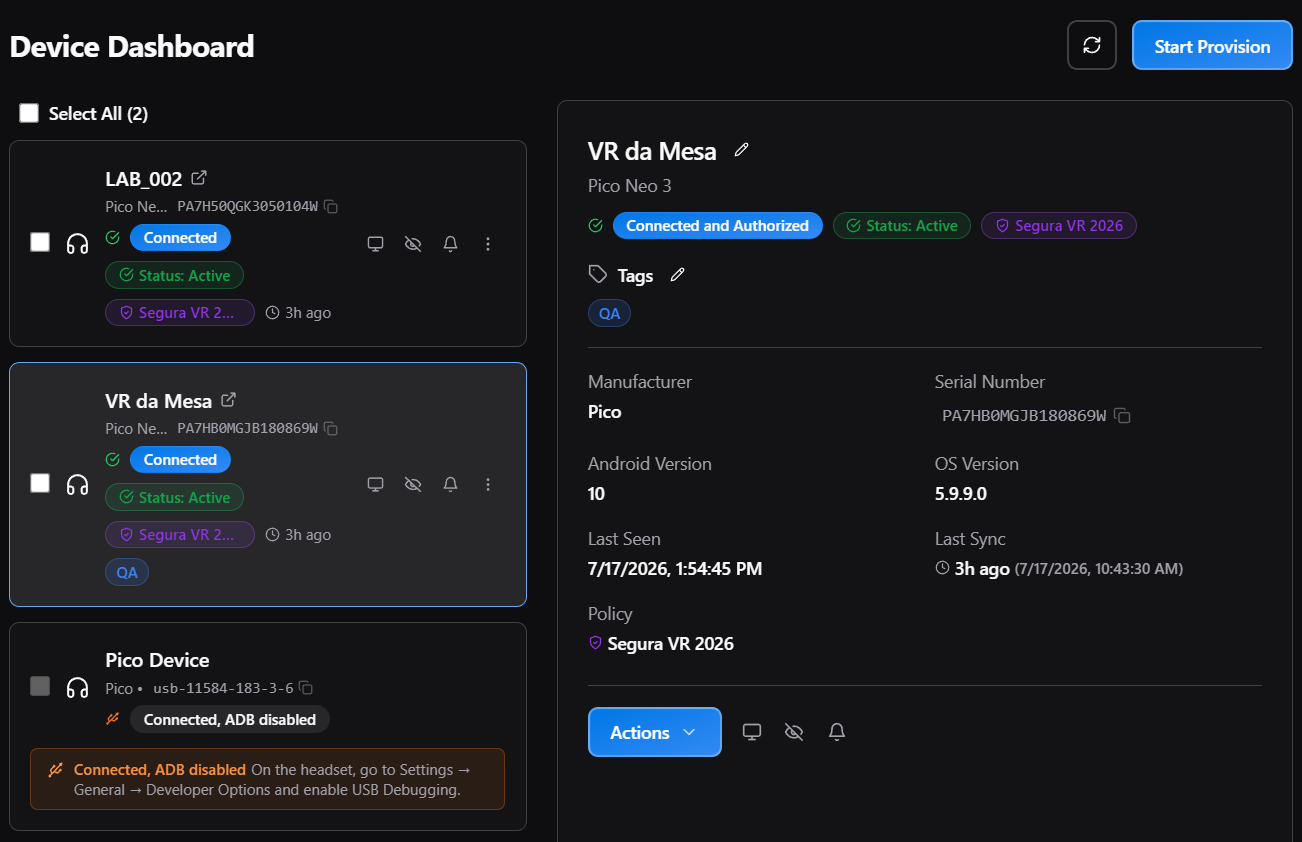Click the disabled Pico Device checkbox
Screen dimensions: 1302x842
click(40, 686)
